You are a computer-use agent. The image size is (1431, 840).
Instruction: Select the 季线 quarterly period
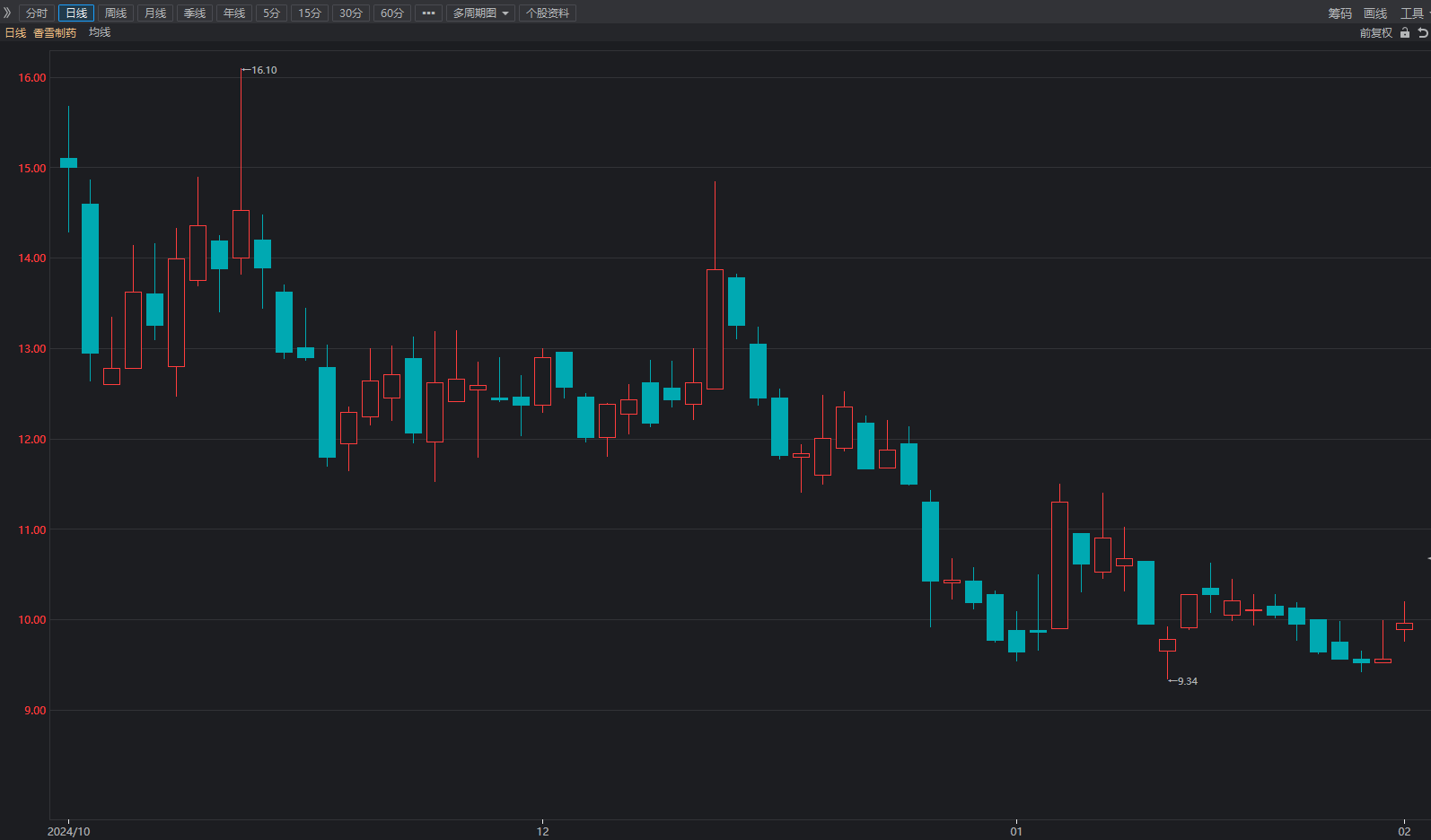click(195, 13)
